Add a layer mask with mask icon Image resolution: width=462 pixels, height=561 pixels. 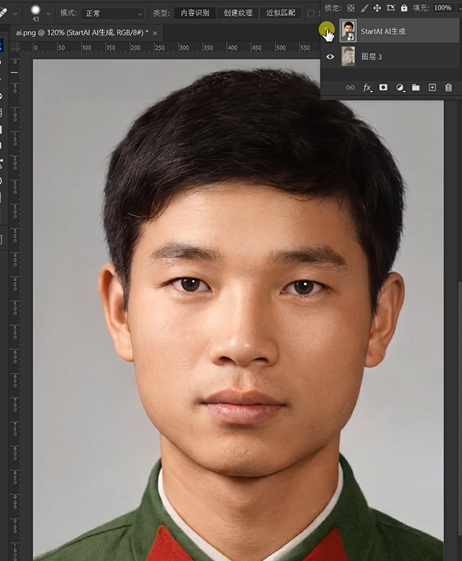click(383, 87)
